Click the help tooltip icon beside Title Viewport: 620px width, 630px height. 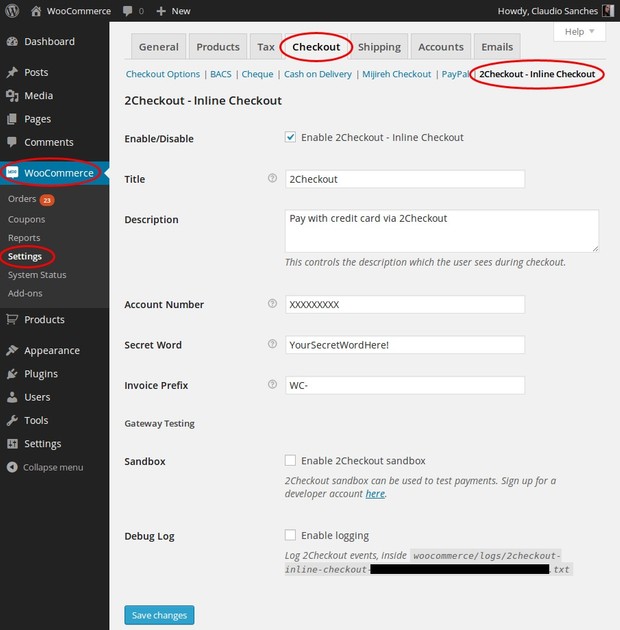pyautogui.click(x=272, y=178)
